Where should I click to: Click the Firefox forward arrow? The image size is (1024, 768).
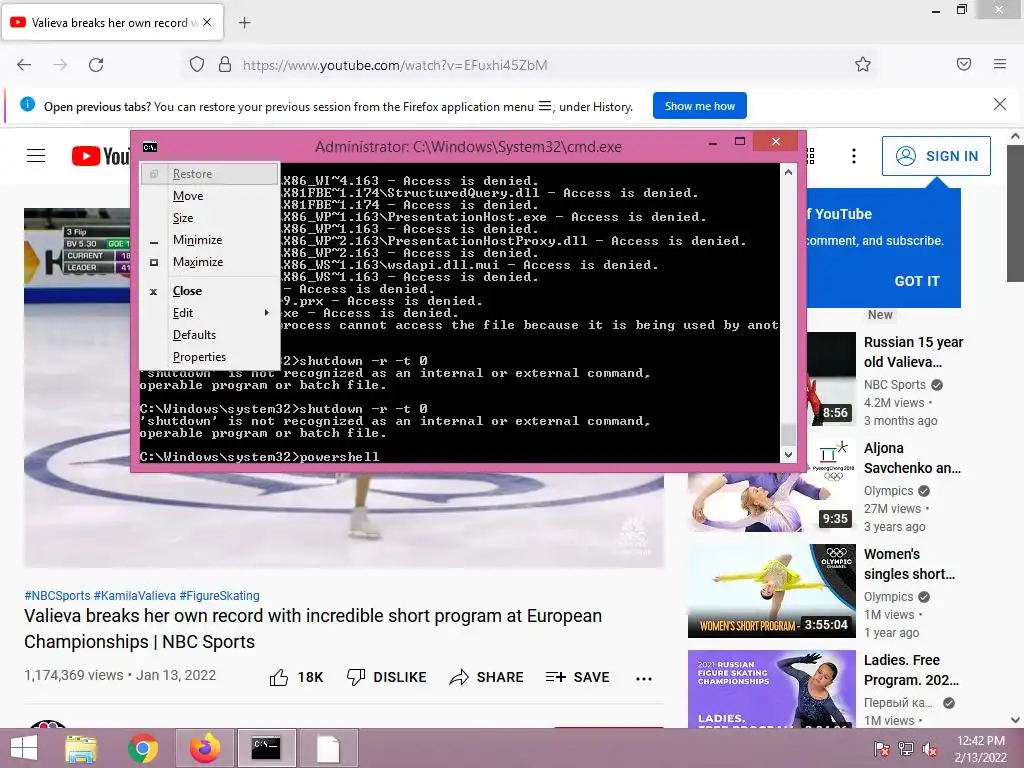pos(60,65)
